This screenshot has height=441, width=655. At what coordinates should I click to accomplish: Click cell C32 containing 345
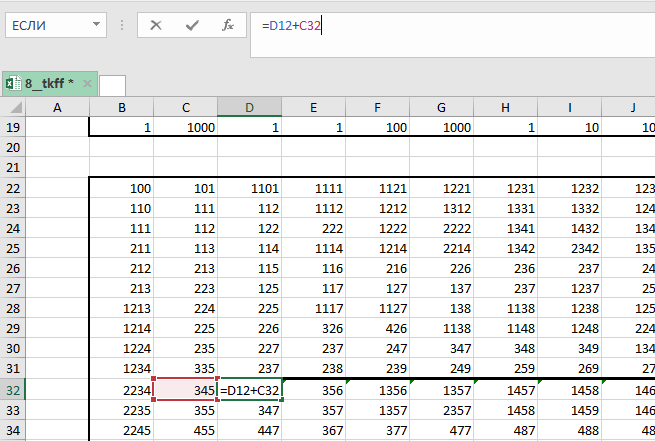pos(185,390)
